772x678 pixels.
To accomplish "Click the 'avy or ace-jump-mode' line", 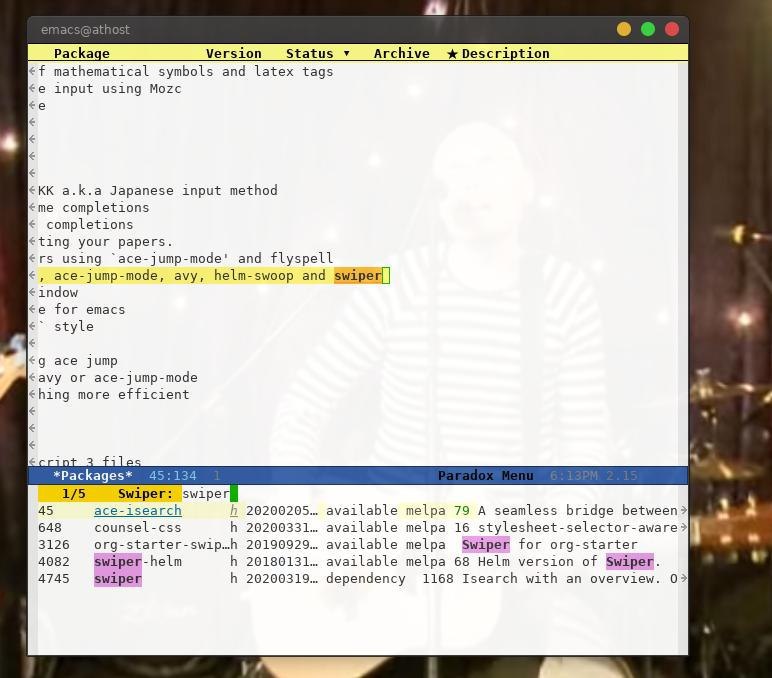I will 118,378.
